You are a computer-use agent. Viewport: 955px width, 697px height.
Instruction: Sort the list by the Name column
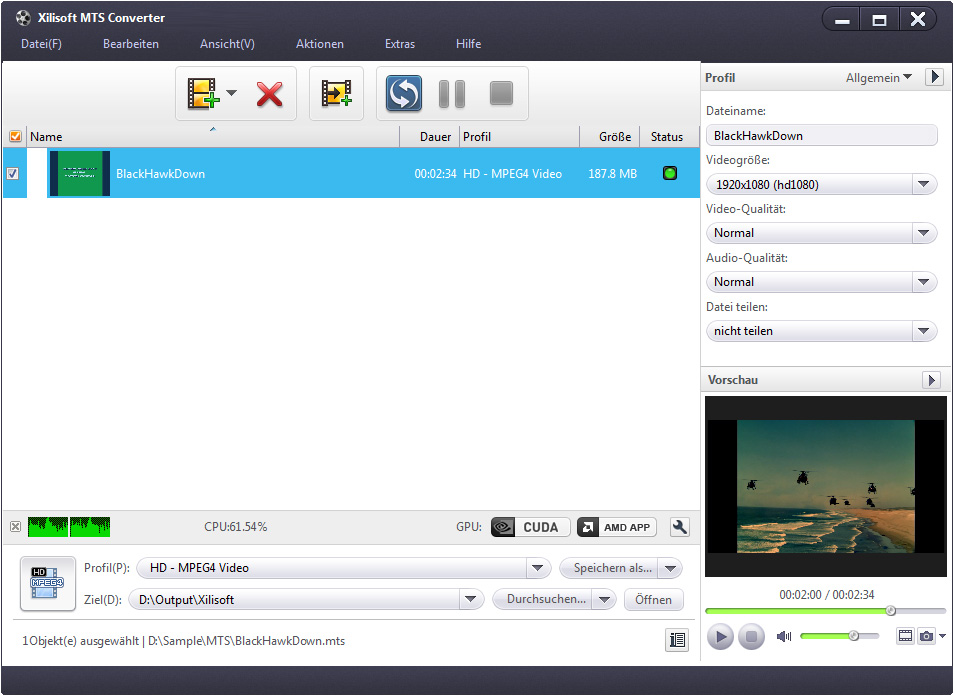[213, 136]
